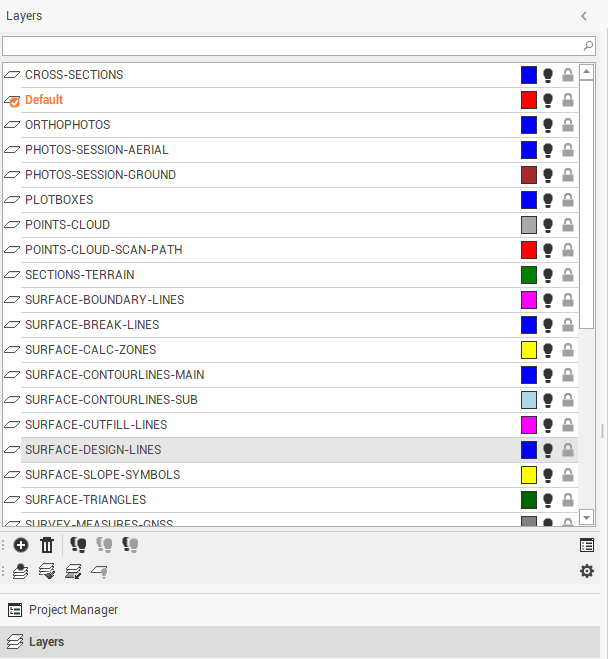Click the layer search input field
The width and height of the screenshot is (608, 659).
pos(290,46)
